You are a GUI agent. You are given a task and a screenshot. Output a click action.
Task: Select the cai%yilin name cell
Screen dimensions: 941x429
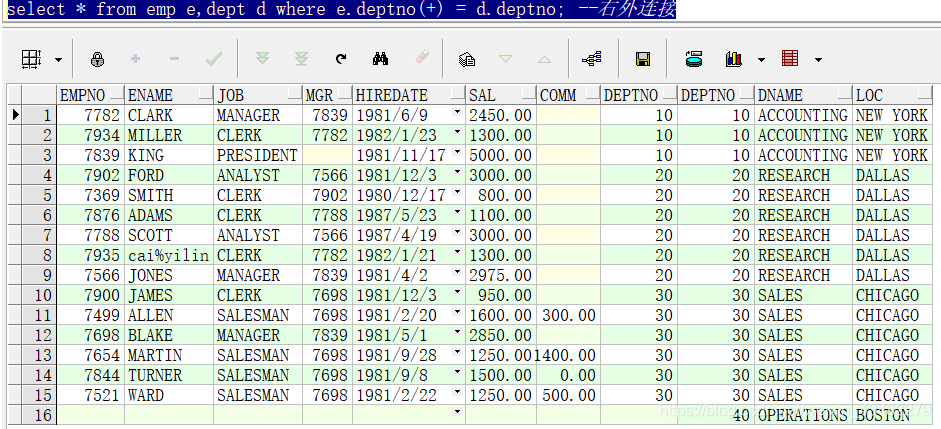pos(169,255)
